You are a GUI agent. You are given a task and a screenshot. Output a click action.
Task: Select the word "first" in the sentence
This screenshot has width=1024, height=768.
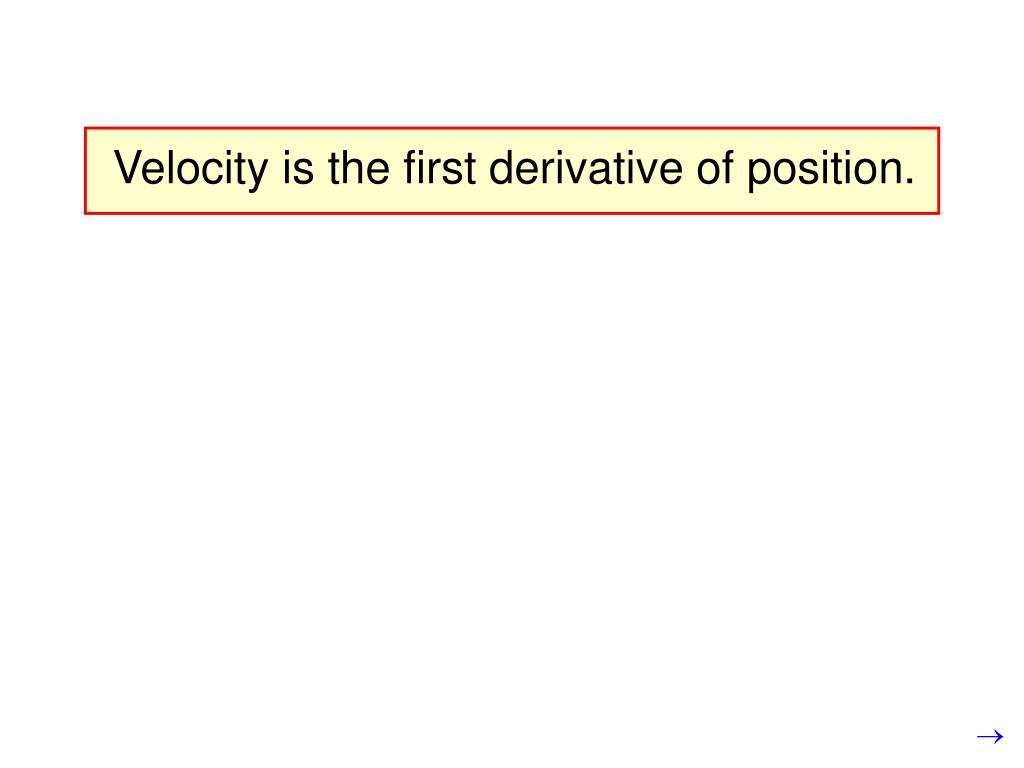click(x=439, y=168)
